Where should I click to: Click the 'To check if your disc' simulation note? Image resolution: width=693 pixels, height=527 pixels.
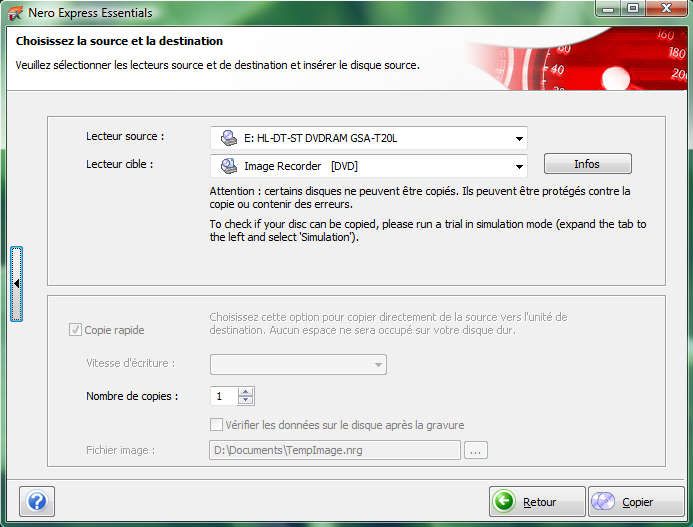428,230
